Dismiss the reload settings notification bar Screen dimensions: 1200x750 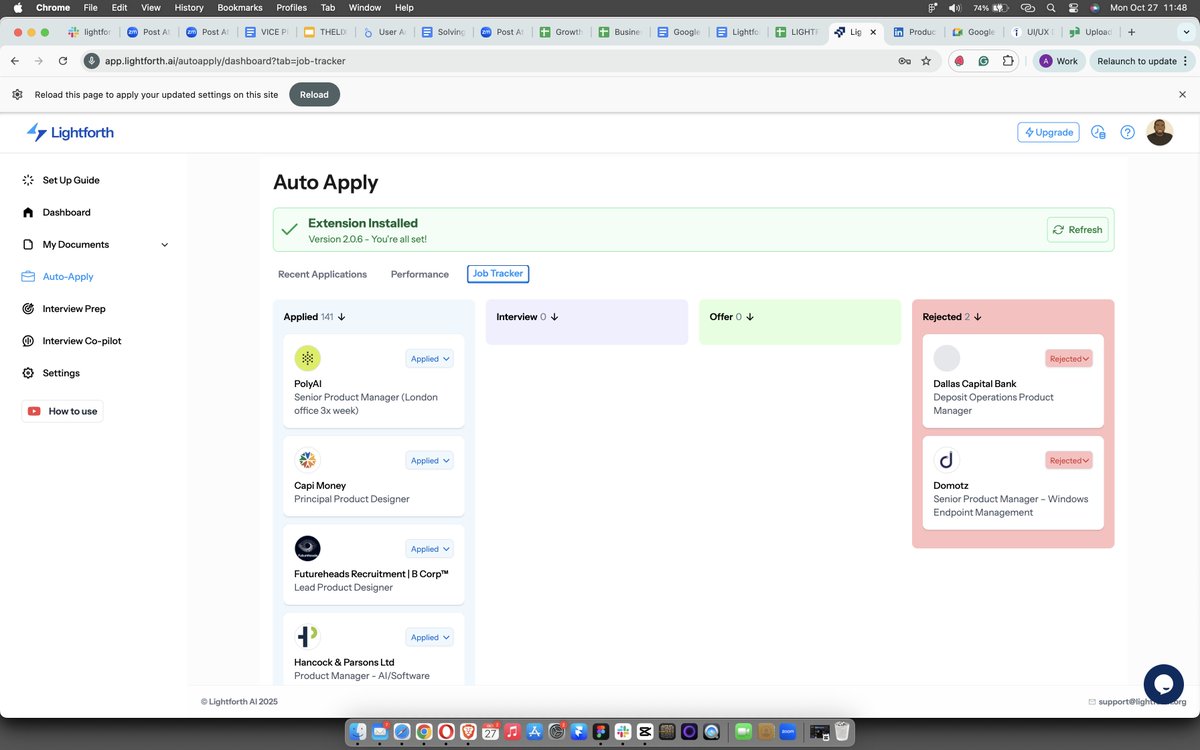click(x=1182, y=95)
